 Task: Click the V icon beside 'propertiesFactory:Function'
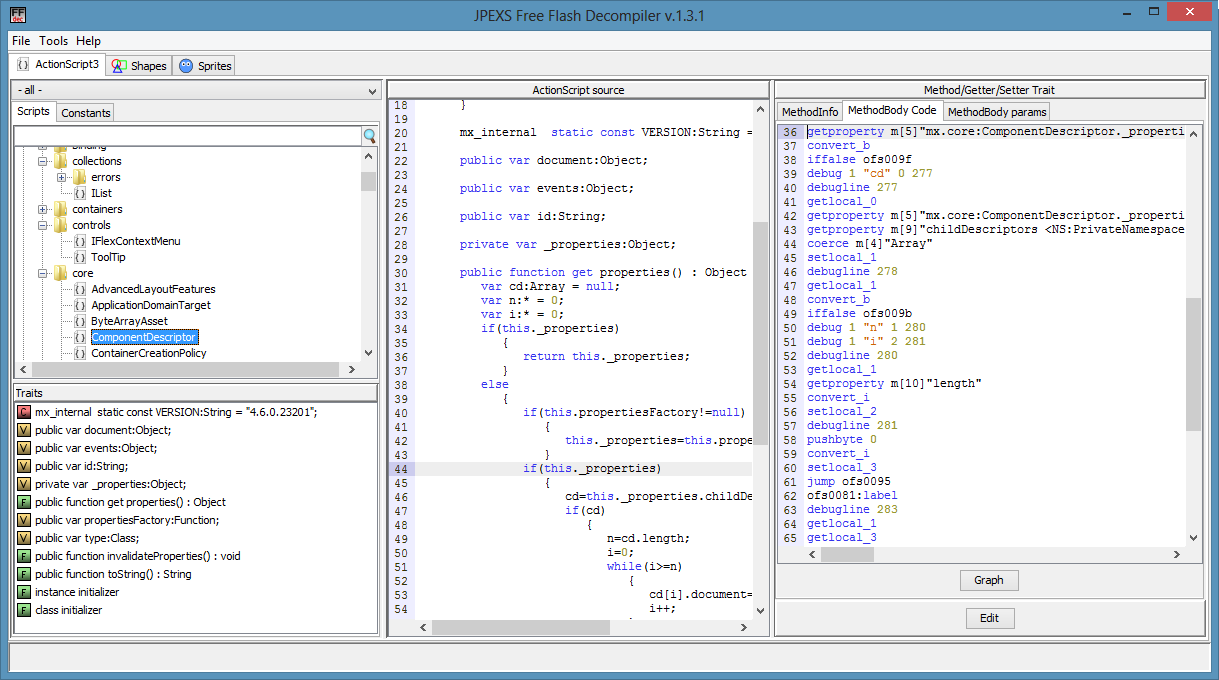[x=24, y=520]
